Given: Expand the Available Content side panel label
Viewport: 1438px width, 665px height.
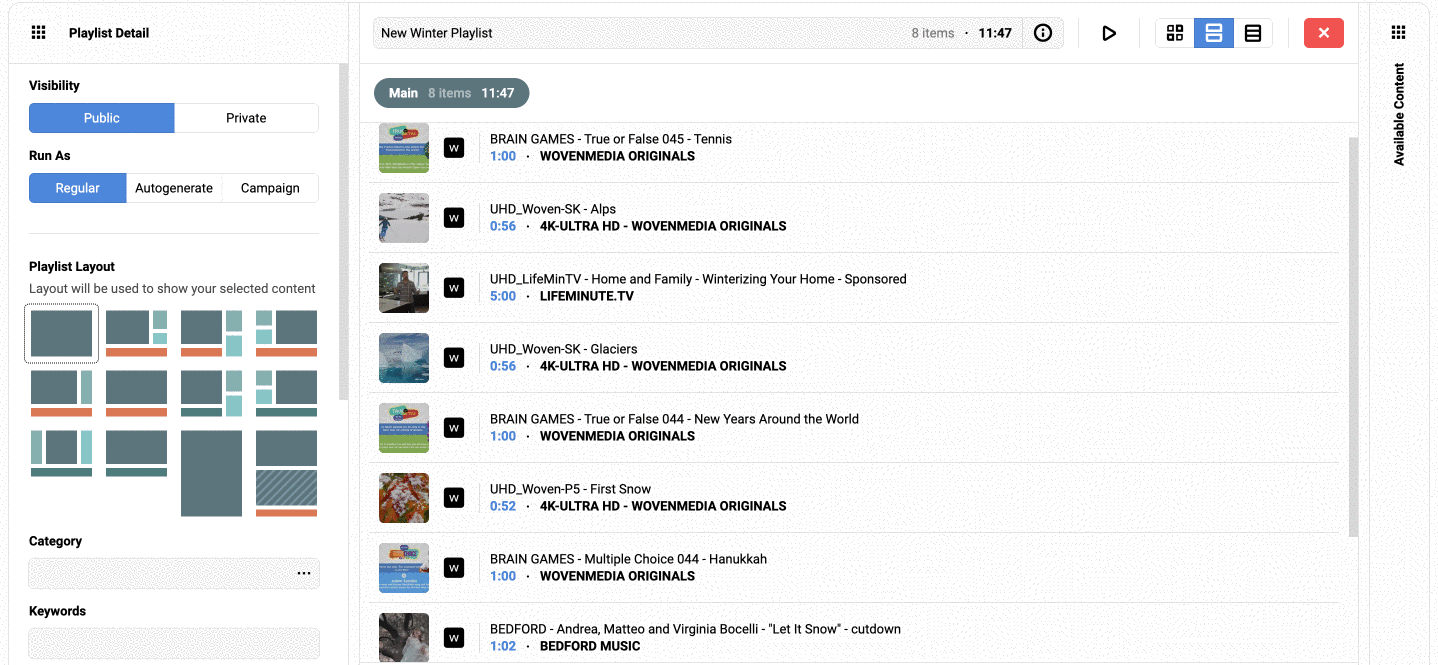Looking at the screenshot, I should (1398, 114).
